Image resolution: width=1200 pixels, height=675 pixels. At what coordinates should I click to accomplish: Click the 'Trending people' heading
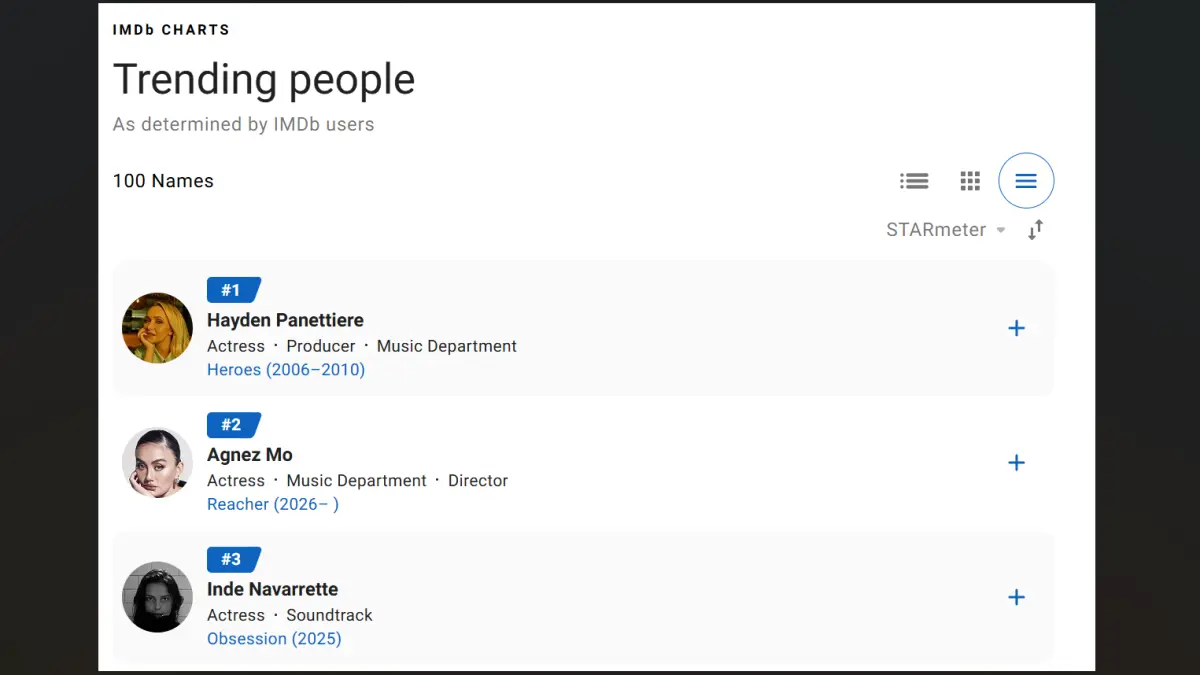coord(264,79)
